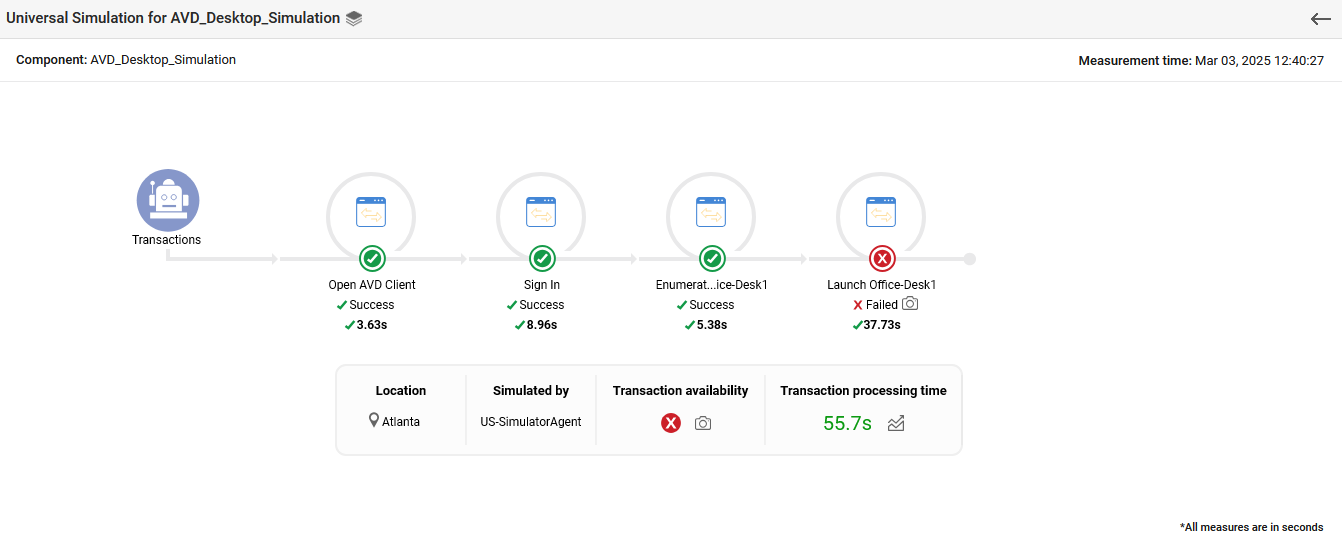Click the red failed status on Launch Office-Desk1
The image size is (1342, 541).
pyautogui.click(x=882, y=260)
